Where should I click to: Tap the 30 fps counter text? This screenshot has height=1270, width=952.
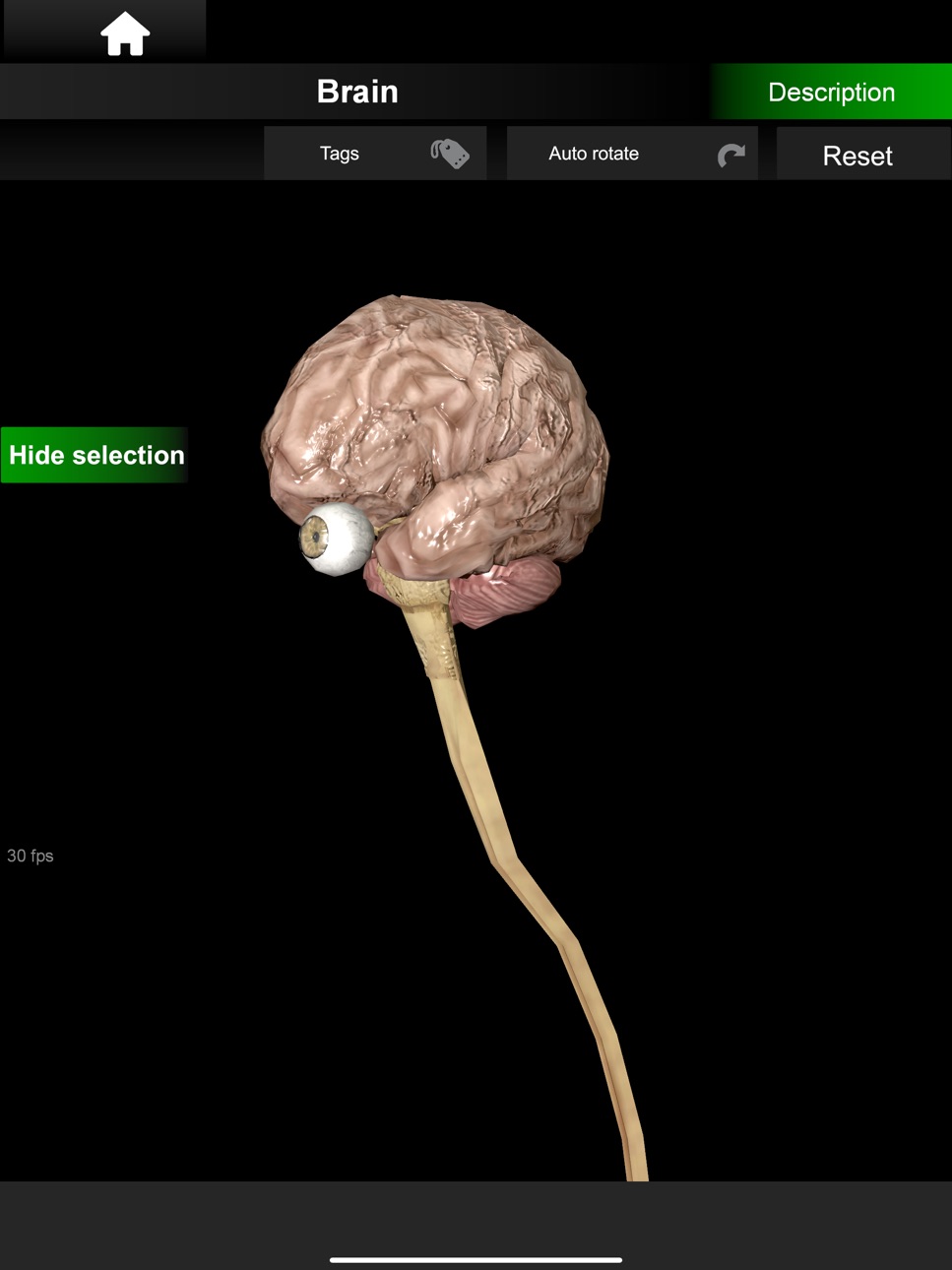(x=31, y=856)
